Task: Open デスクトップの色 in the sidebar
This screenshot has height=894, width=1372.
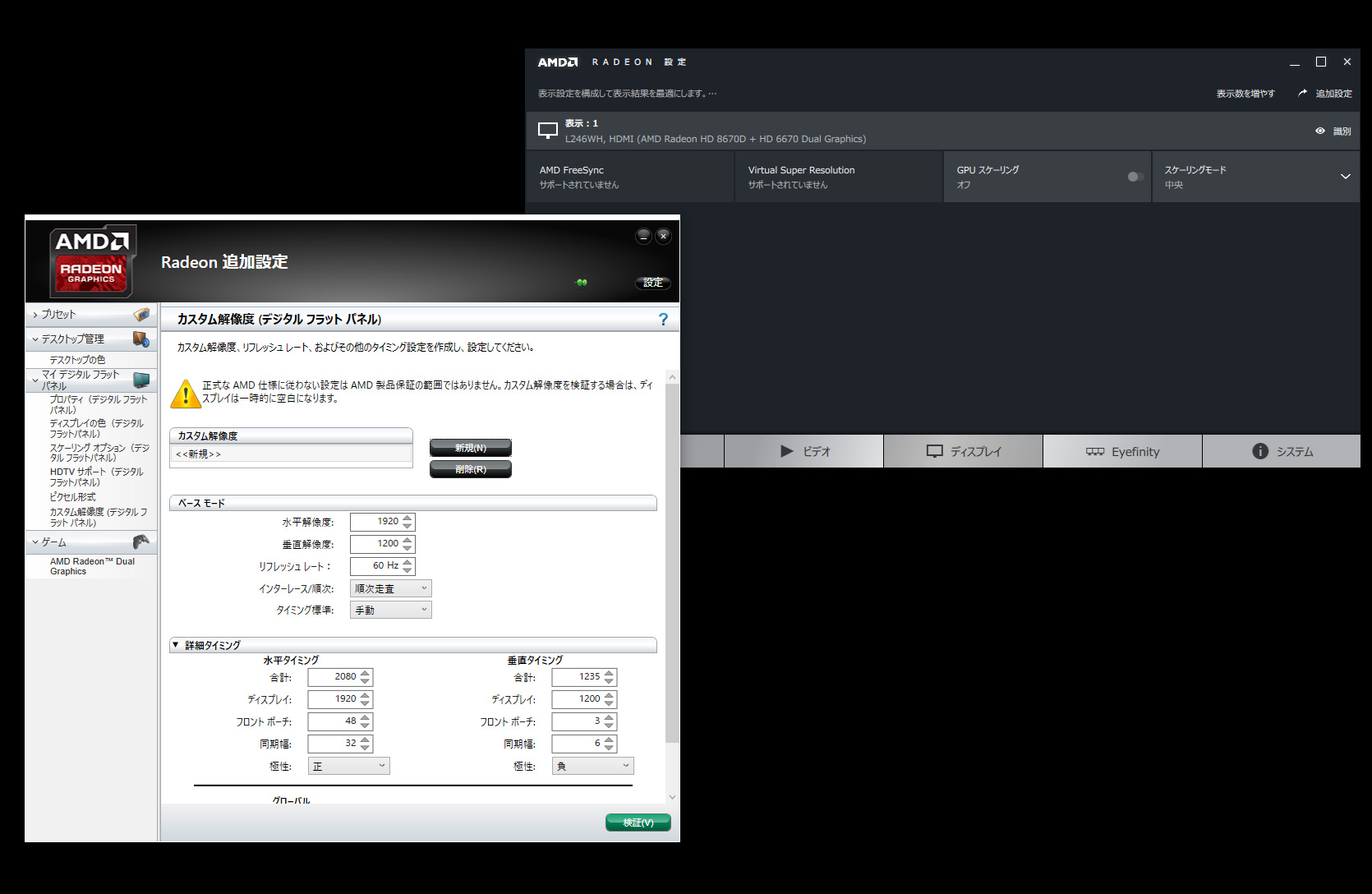Action: tap(77, 360)
